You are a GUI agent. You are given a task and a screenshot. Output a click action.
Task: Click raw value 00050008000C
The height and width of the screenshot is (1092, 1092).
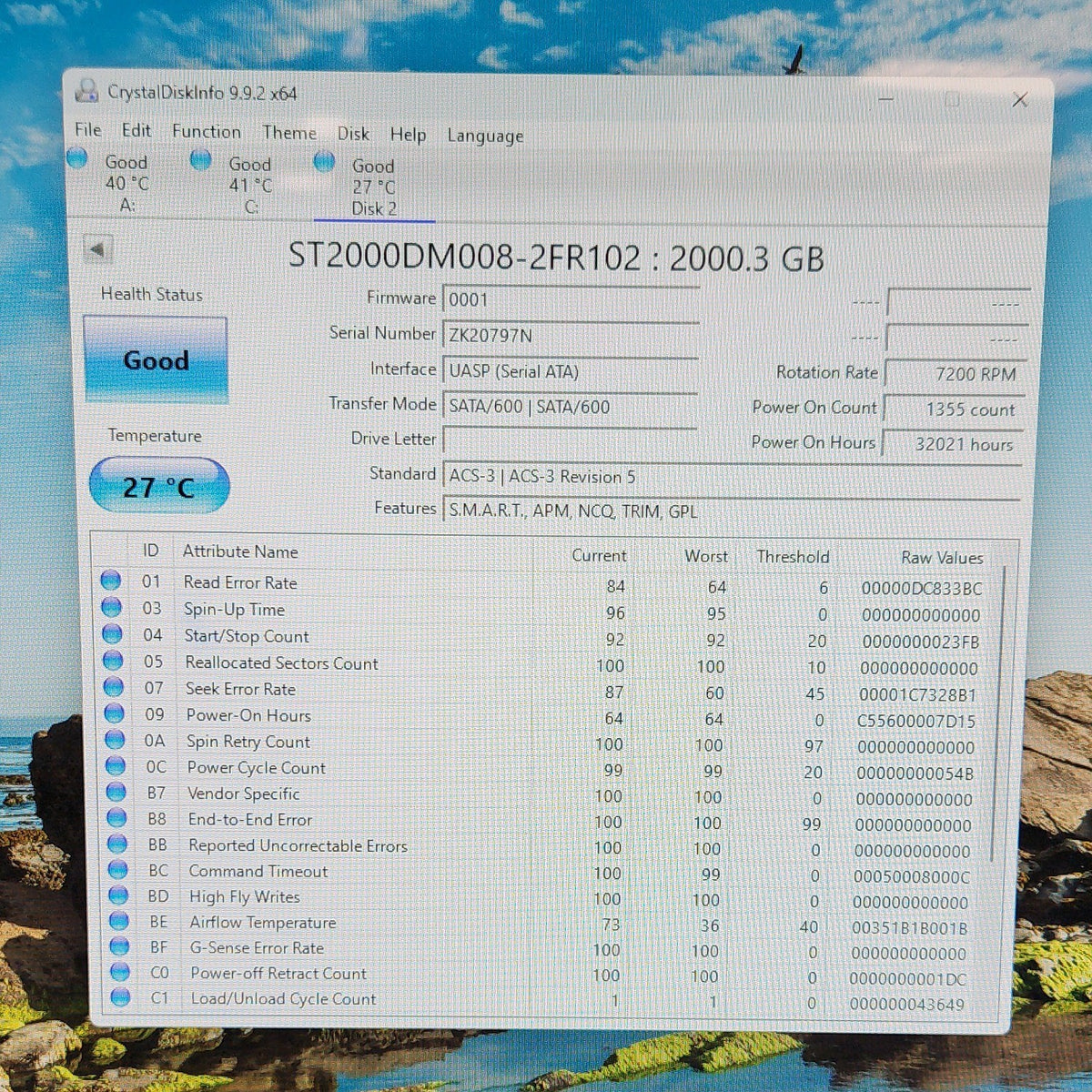click(x=911, y=877)
